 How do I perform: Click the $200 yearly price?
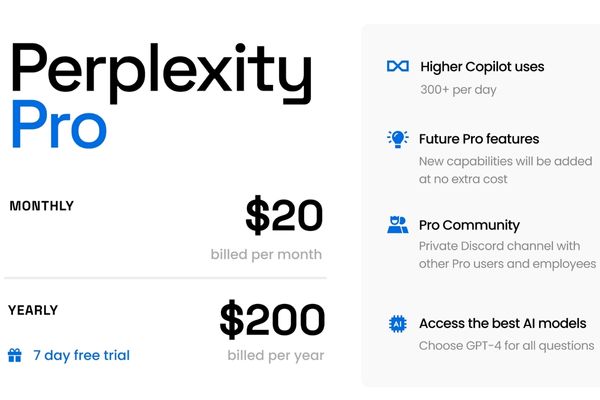[272, 320]
